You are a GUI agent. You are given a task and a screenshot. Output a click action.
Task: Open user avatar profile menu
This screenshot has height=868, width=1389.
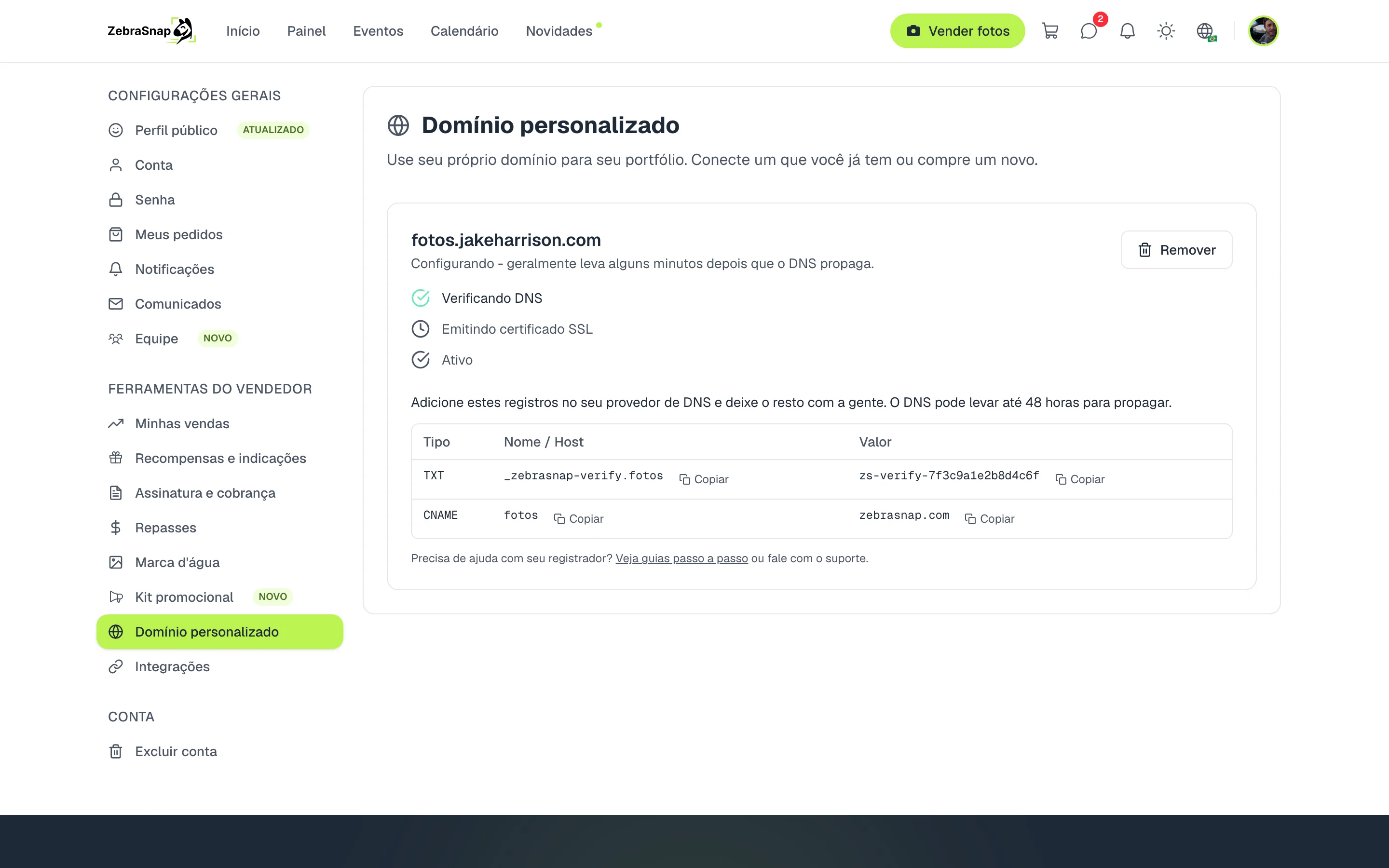coord(1263,31)
